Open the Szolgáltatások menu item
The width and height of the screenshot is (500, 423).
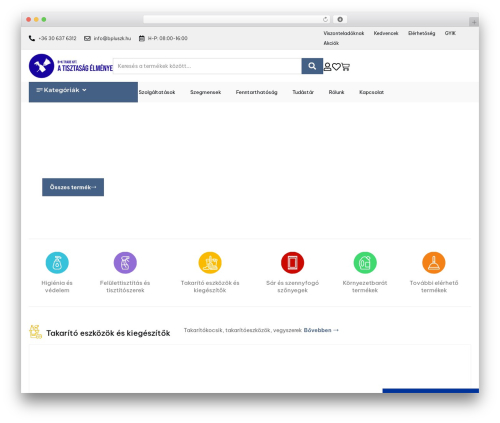[x=157, y=92]
